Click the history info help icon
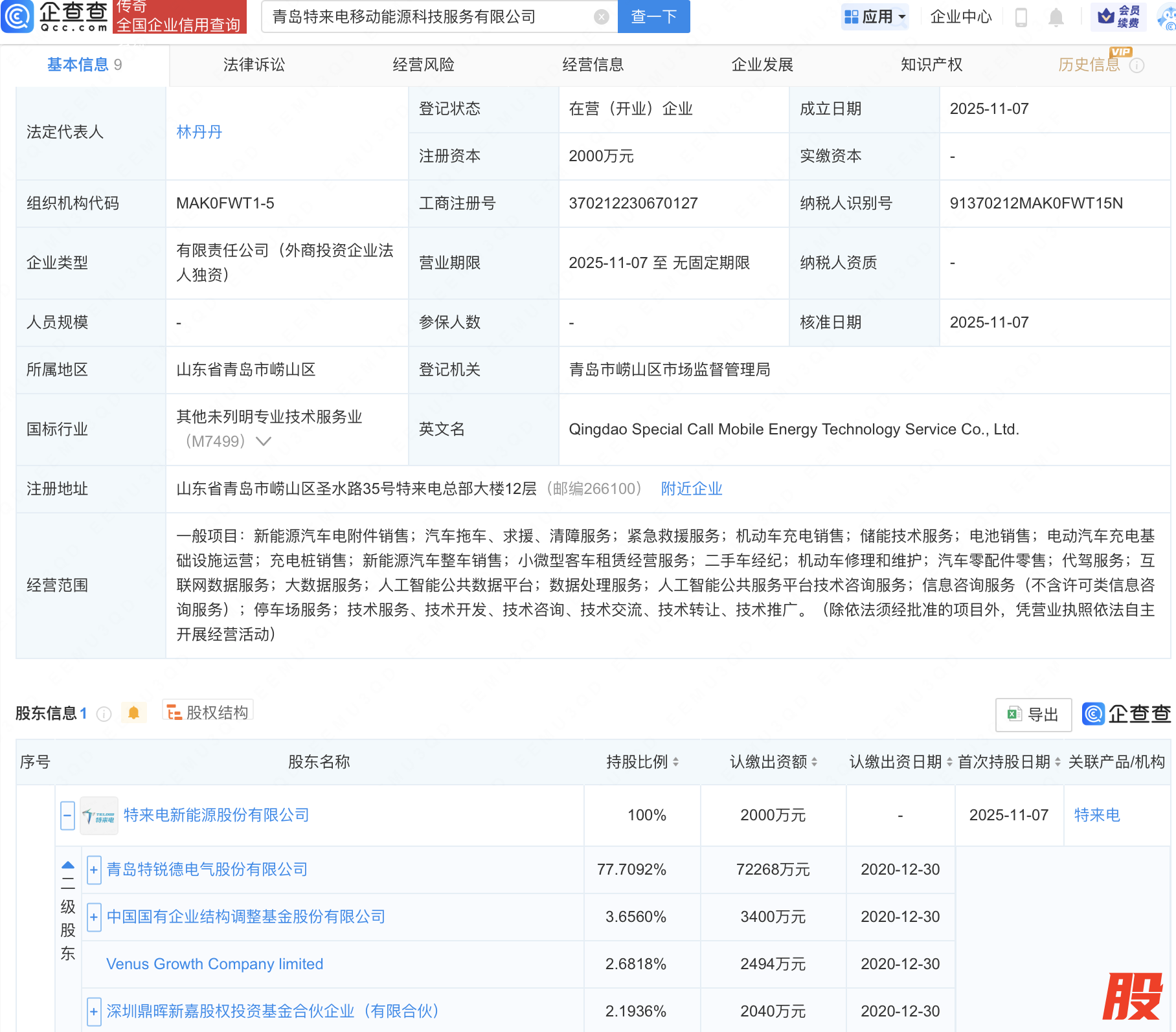 [x=1137, y=65]
